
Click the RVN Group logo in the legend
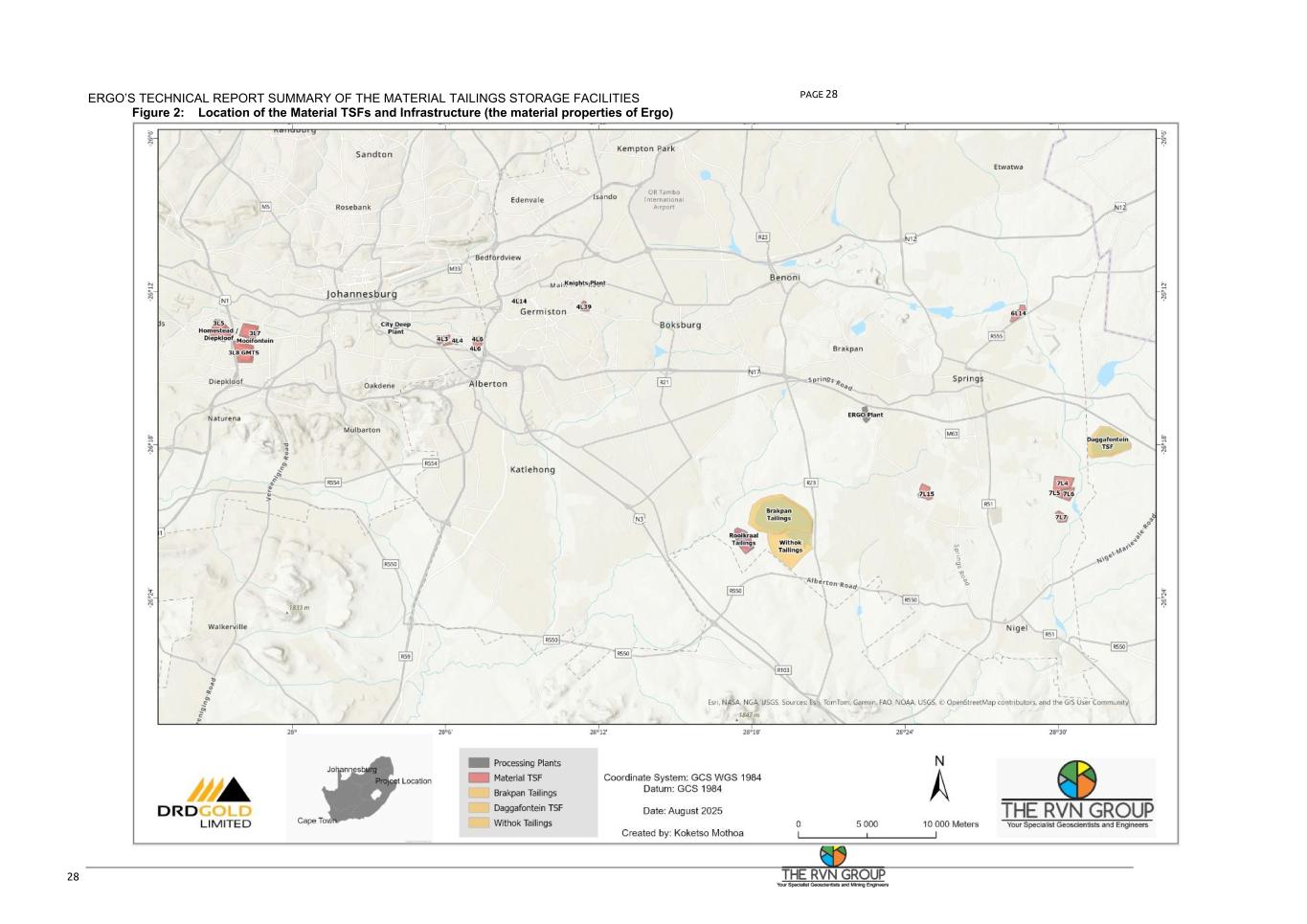click(x=1076, y=799)
